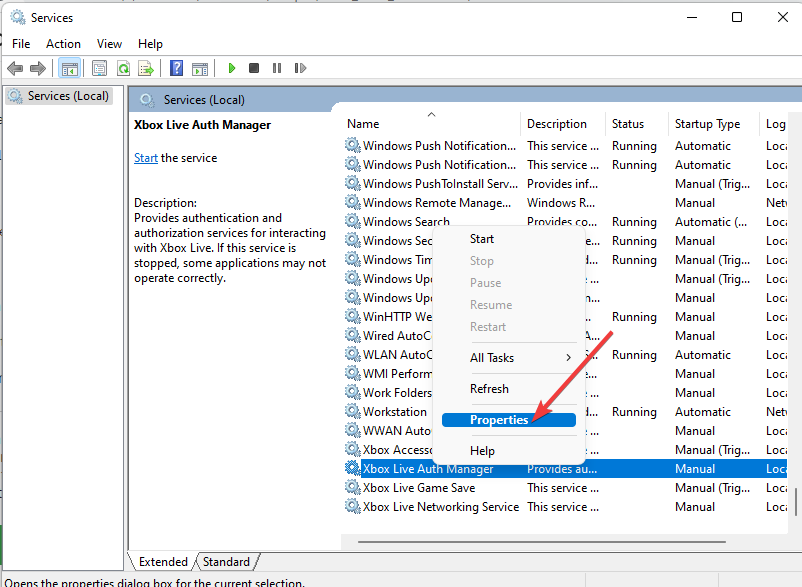
Task: Open the blue question mark Help toolbar icon
Action: [x=176, y=68]
